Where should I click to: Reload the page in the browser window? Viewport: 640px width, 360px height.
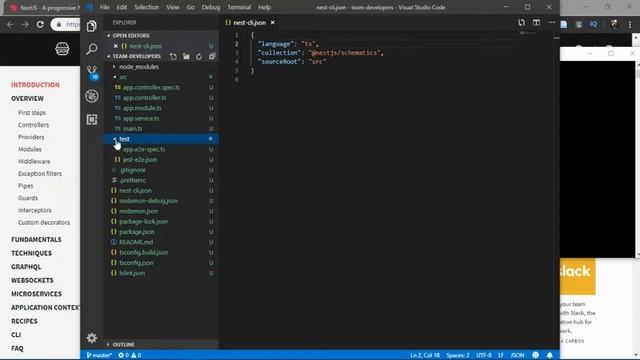tap(40, 24)
